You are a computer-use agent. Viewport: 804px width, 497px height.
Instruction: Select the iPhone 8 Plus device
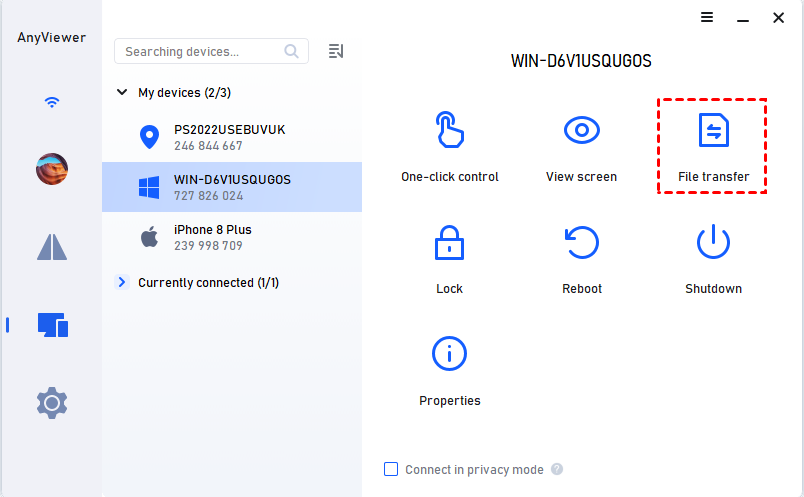pos(232,237)
